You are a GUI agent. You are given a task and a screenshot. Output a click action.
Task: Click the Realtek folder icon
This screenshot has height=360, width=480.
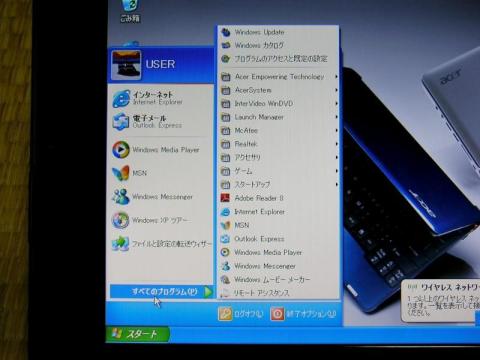tap(226, 144)
